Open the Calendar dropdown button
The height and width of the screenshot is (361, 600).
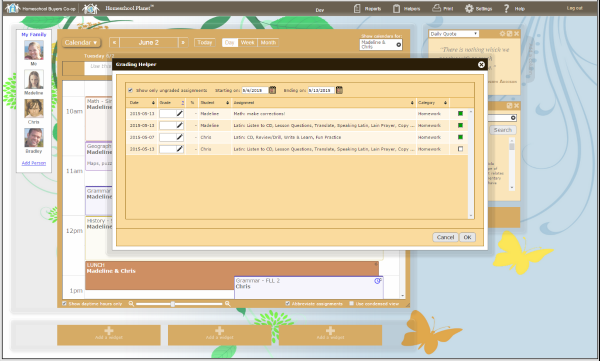pyautogui.click(x=81, y=42)
